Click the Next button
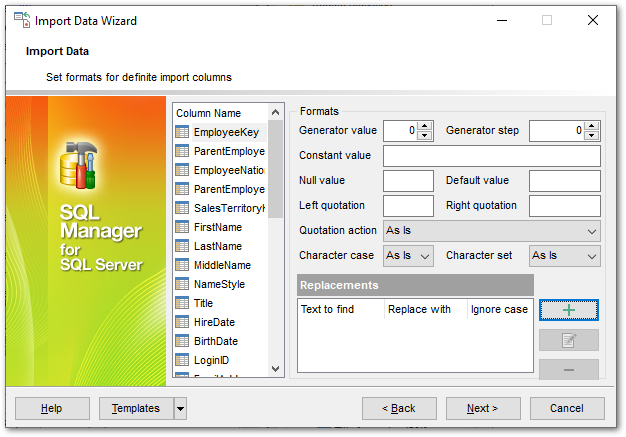Image resolution: width=626 pixels, height=437 pixels. tap(483, 408)
